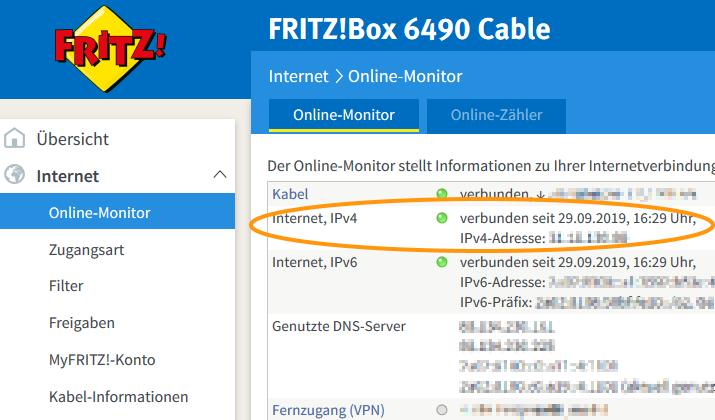Click the Internet globe icon

point(15,176)
